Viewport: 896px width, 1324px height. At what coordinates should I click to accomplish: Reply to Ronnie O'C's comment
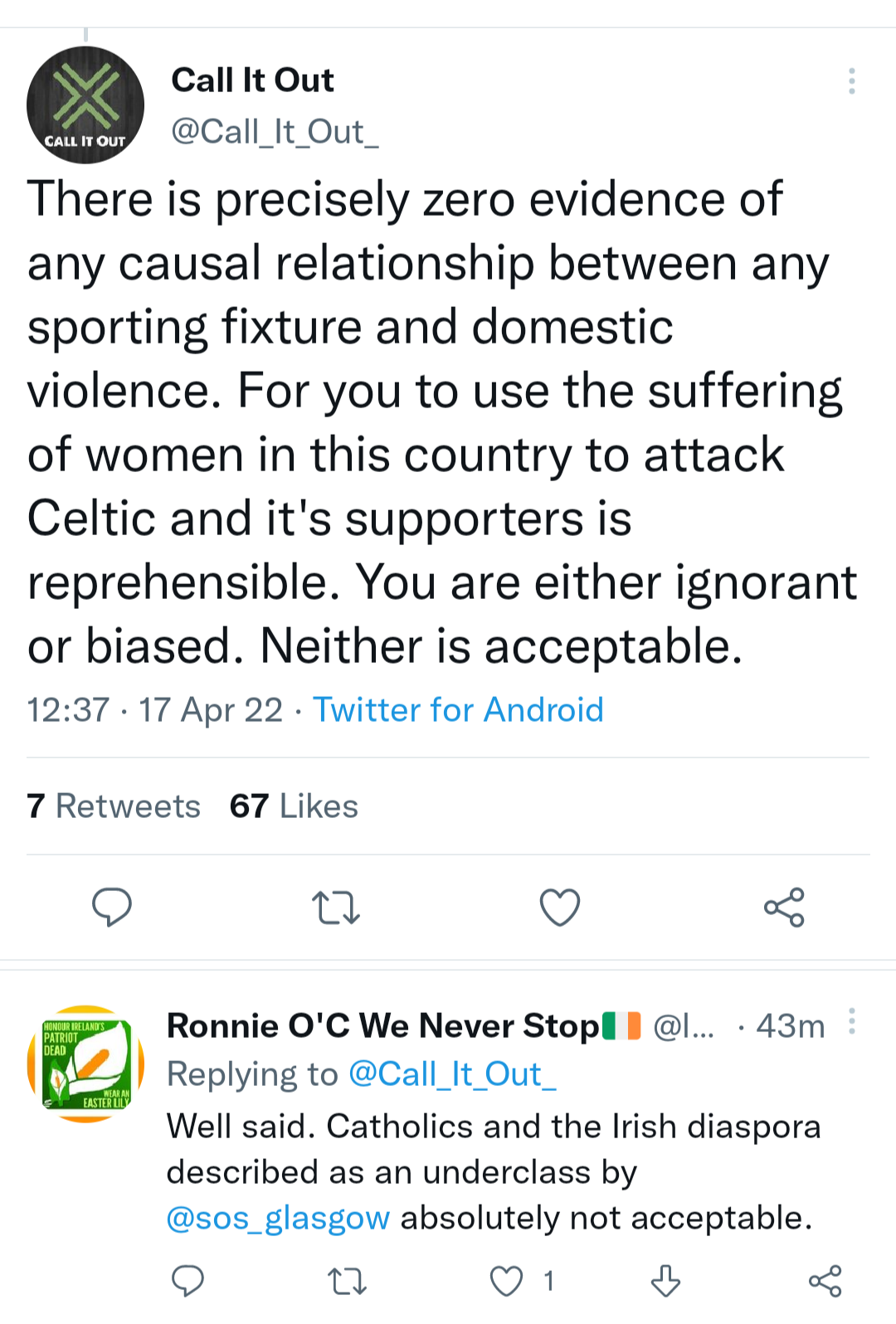tap(187, 1281)
